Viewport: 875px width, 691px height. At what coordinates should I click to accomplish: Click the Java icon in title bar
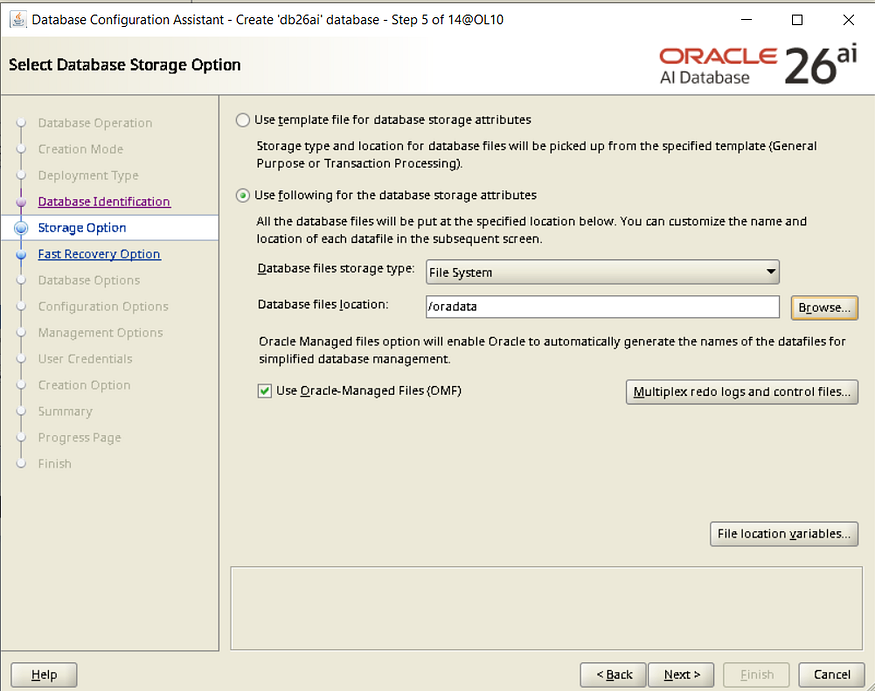[18, 20]
